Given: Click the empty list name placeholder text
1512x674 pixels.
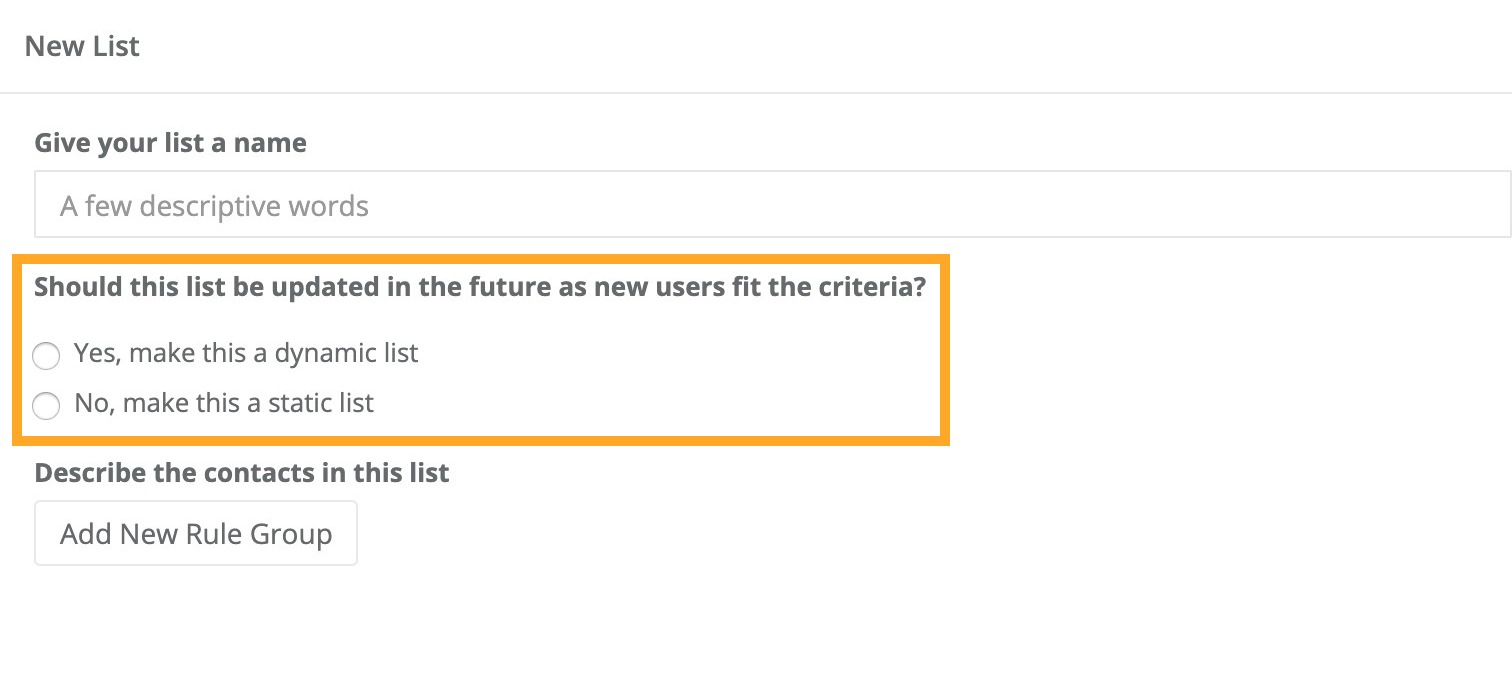Looking at the screenshot, I should coord(215,204).
